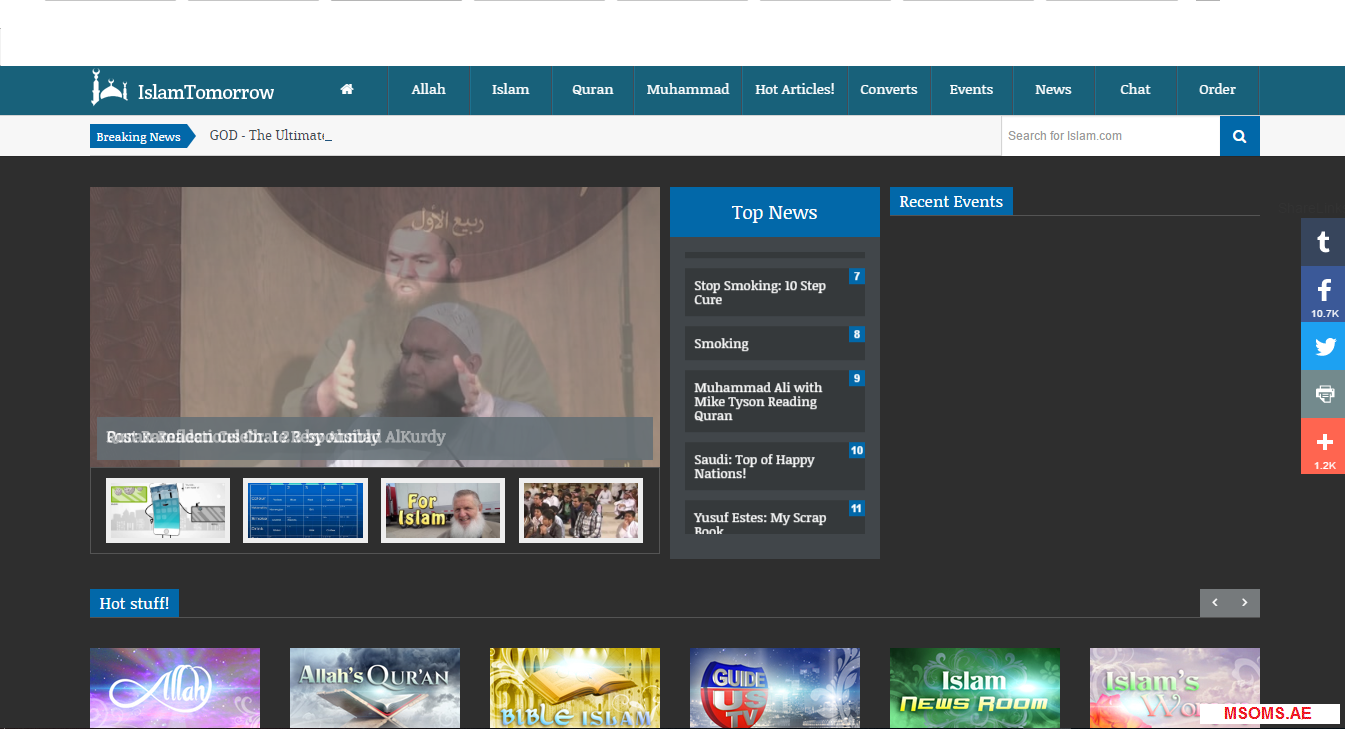
Task: Open 'Stop Smoking: 10 Step Cure' article
Action: 760,292
